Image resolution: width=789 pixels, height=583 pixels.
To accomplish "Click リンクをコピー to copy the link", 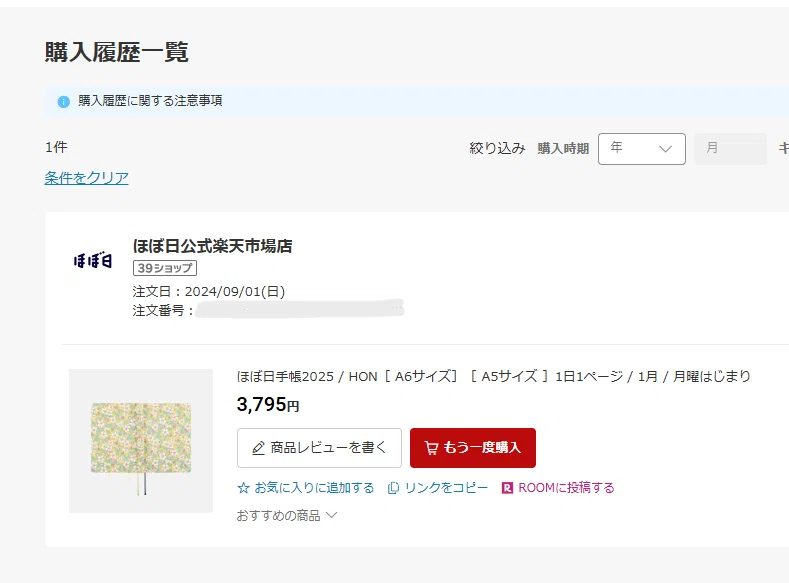I will (x=438, y=488).
